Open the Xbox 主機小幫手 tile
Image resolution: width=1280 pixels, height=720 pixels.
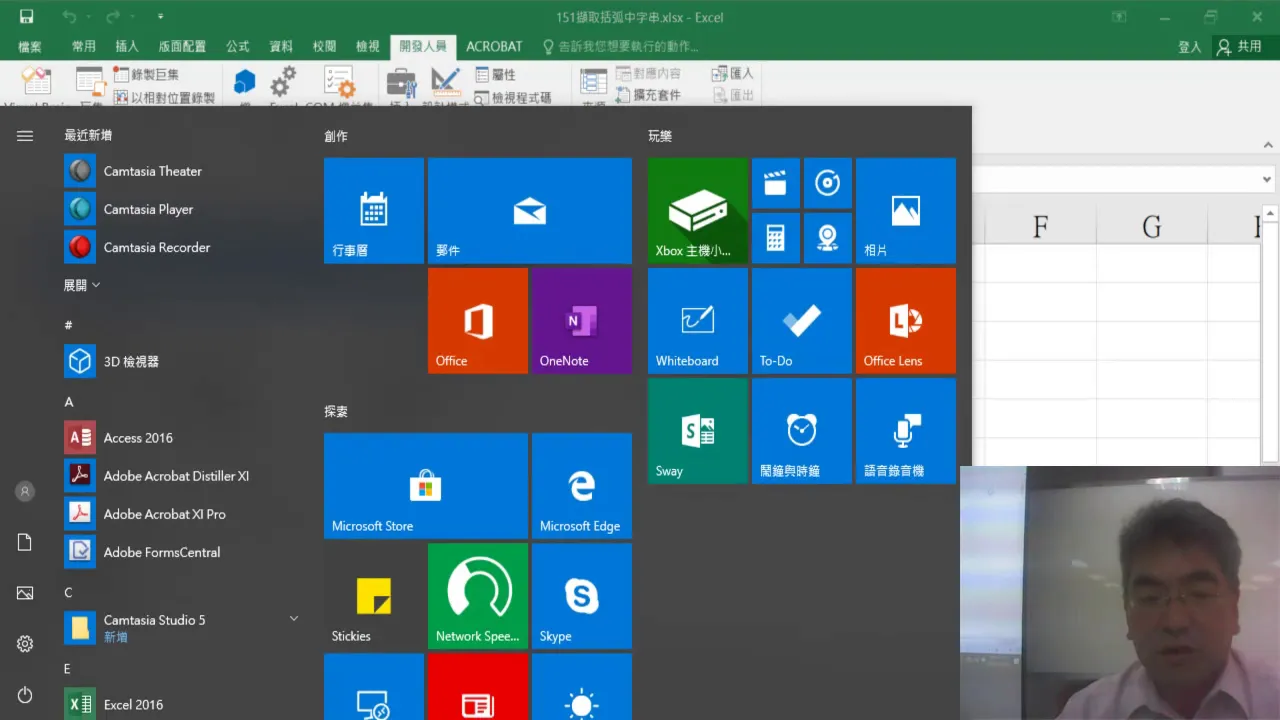tap(698, 211)
